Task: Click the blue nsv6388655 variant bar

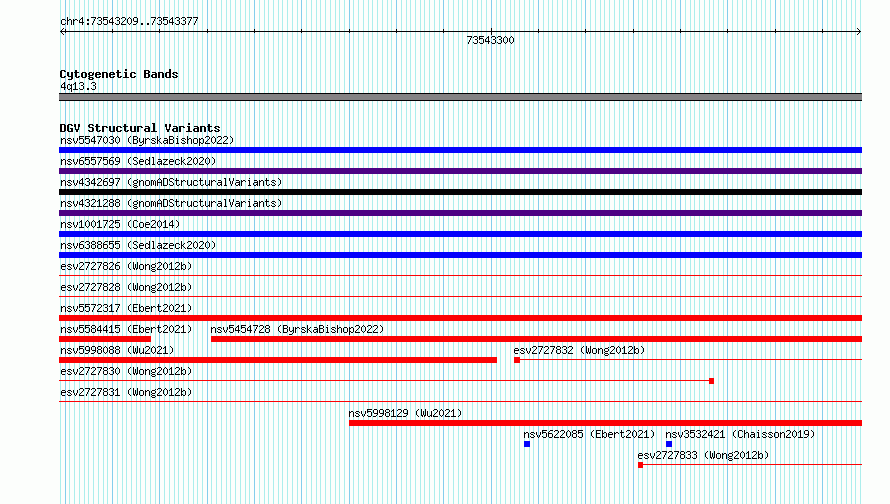Action: pos(460,255)
